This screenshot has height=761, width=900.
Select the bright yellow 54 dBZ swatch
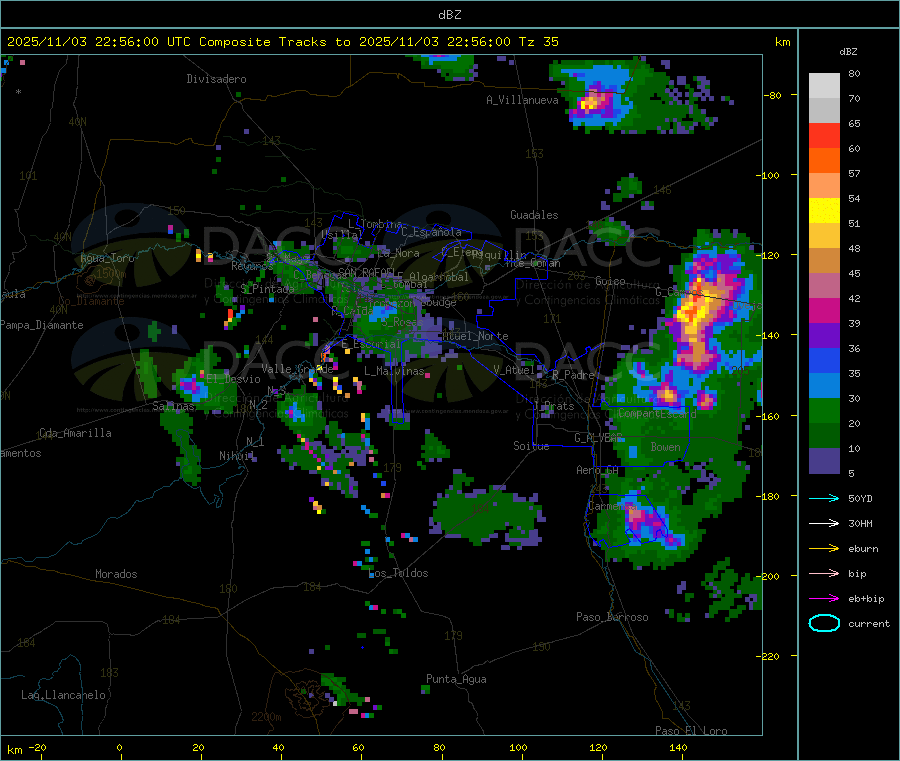pos(824,211)
